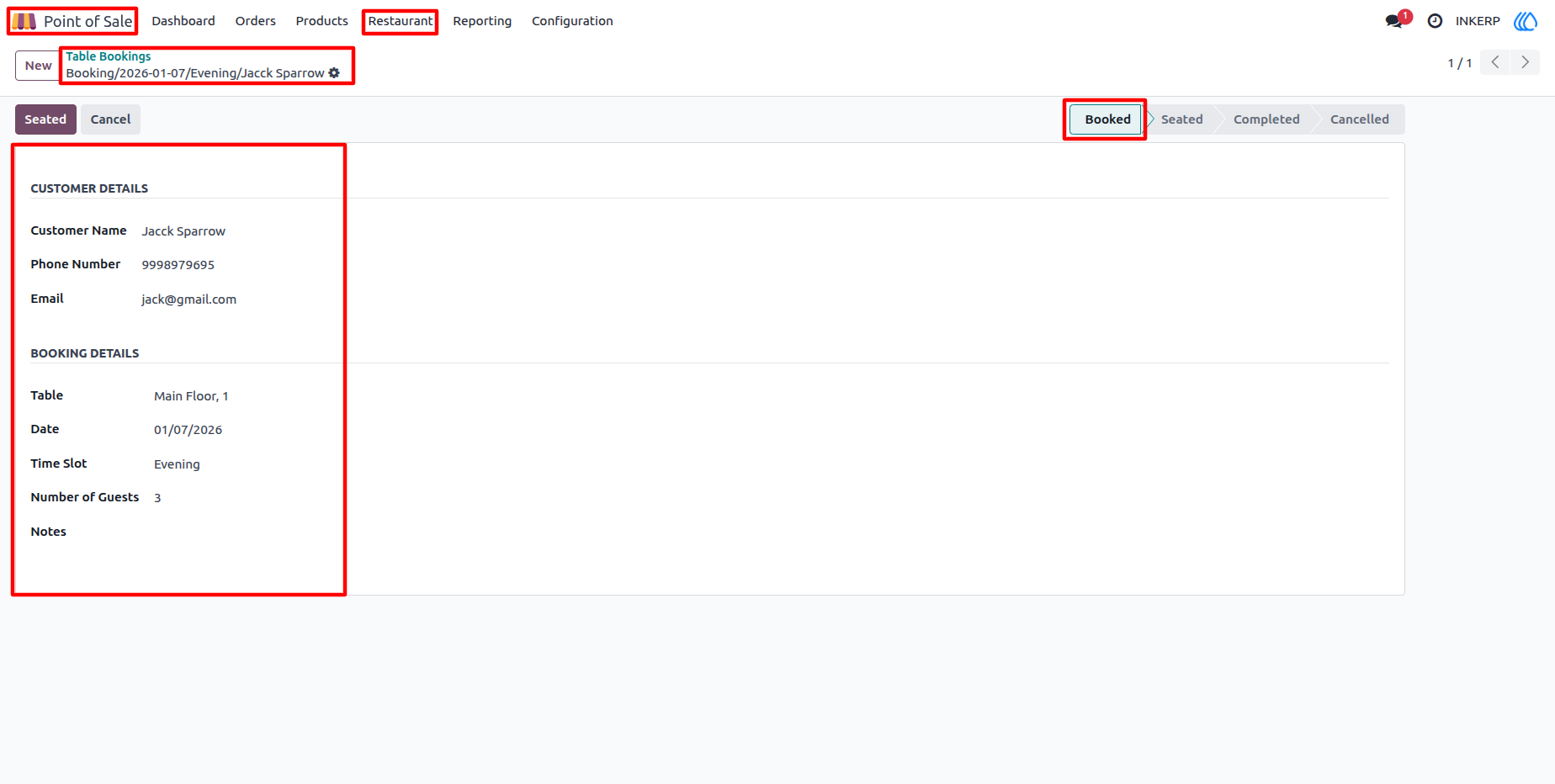Open the Time Slot field Evening
1555x784 pixels.
coord(177,464)
